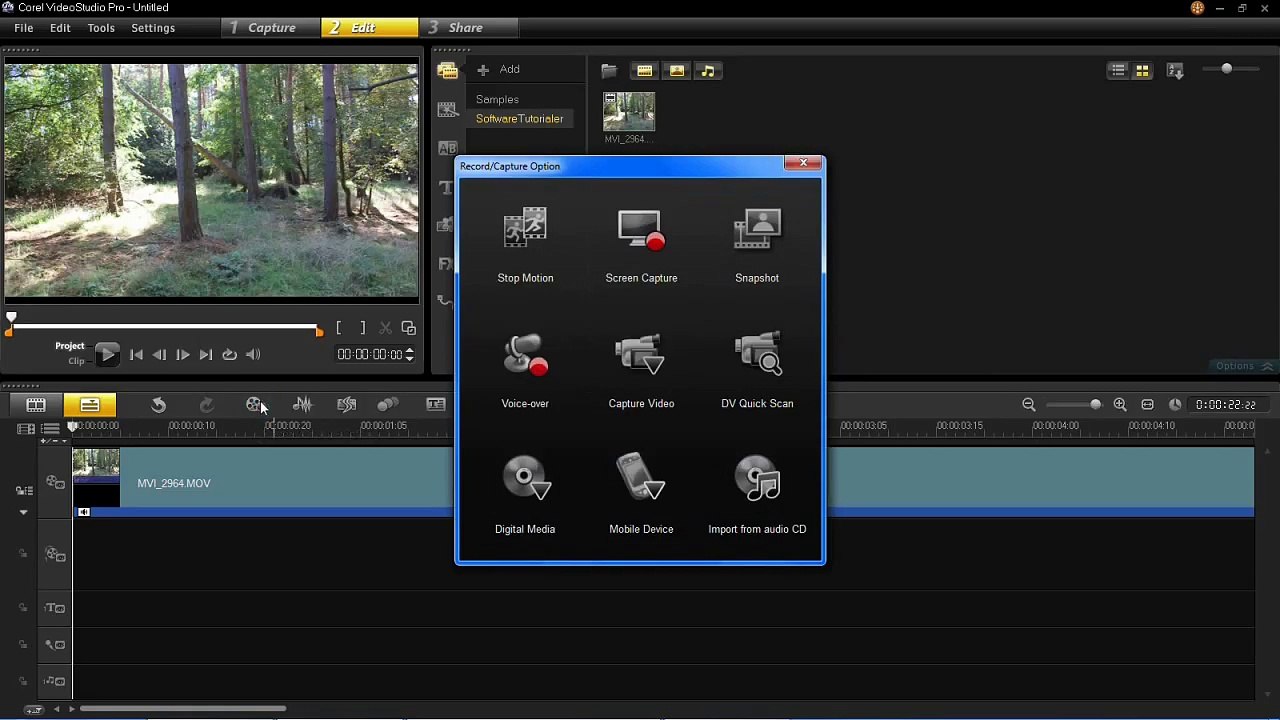
Task: Click the Import Media Files folder icon
Action: 608,70
